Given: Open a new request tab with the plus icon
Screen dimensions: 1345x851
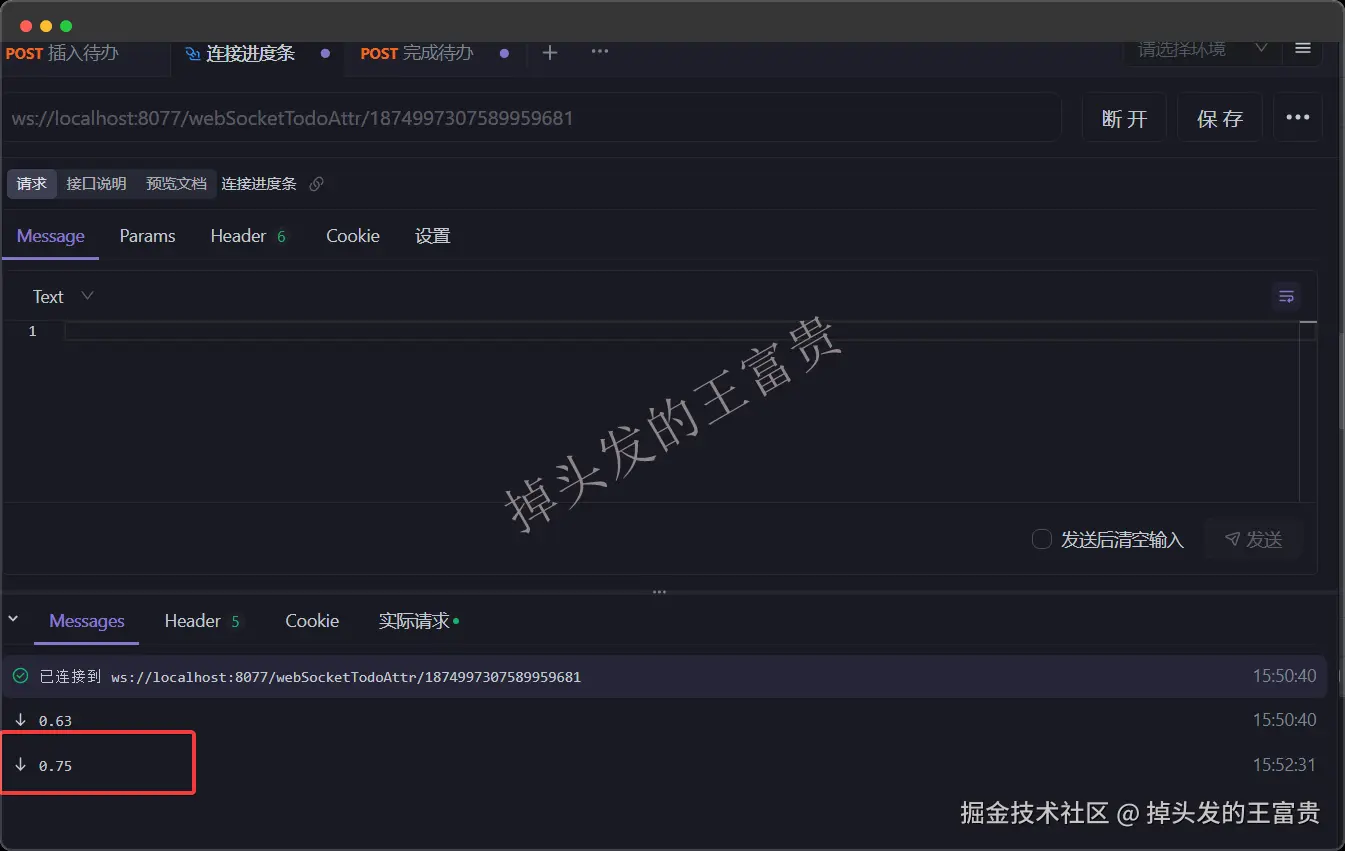Looking at the screenshot, I should [549, 53].
